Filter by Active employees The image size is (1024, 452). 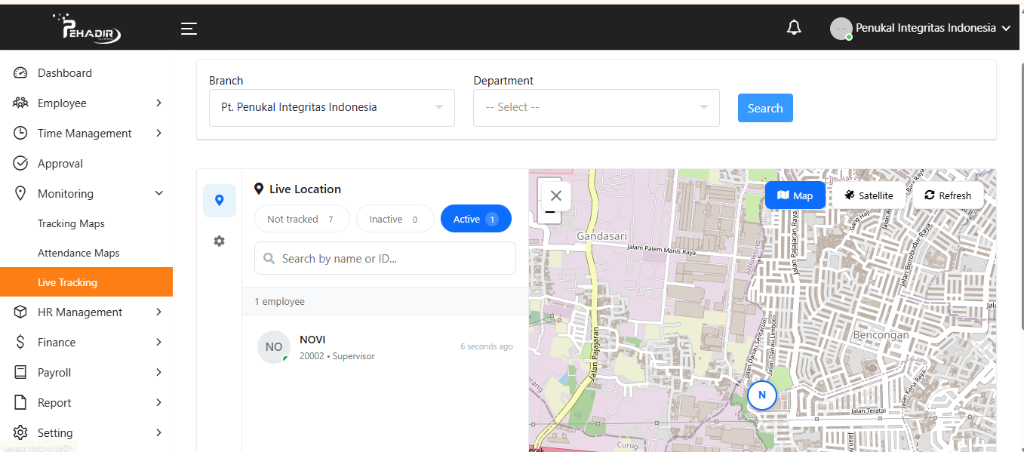point(476,219)
